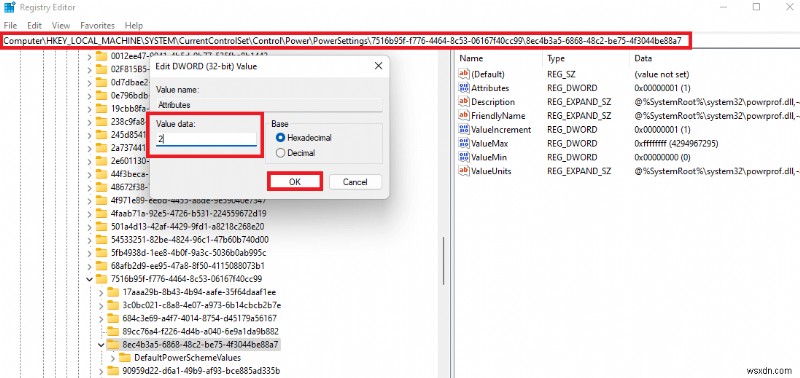Click the ValueUnits string value icon
Viewport: 800px width, 378px height.
tap(463, 171)
